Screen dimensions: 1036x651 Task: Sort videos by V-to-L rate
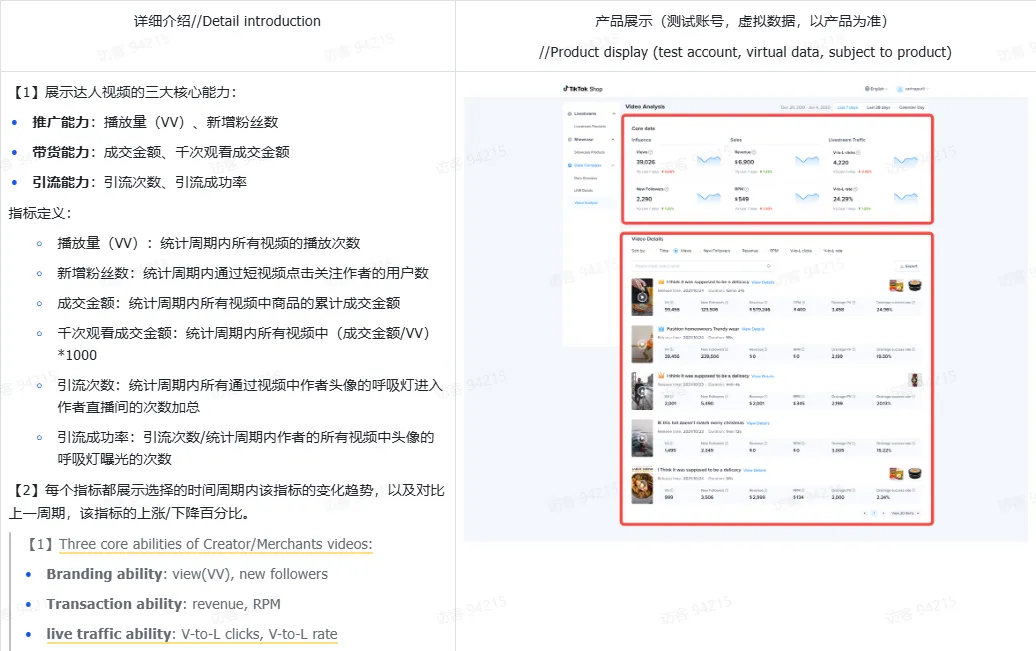831,250
